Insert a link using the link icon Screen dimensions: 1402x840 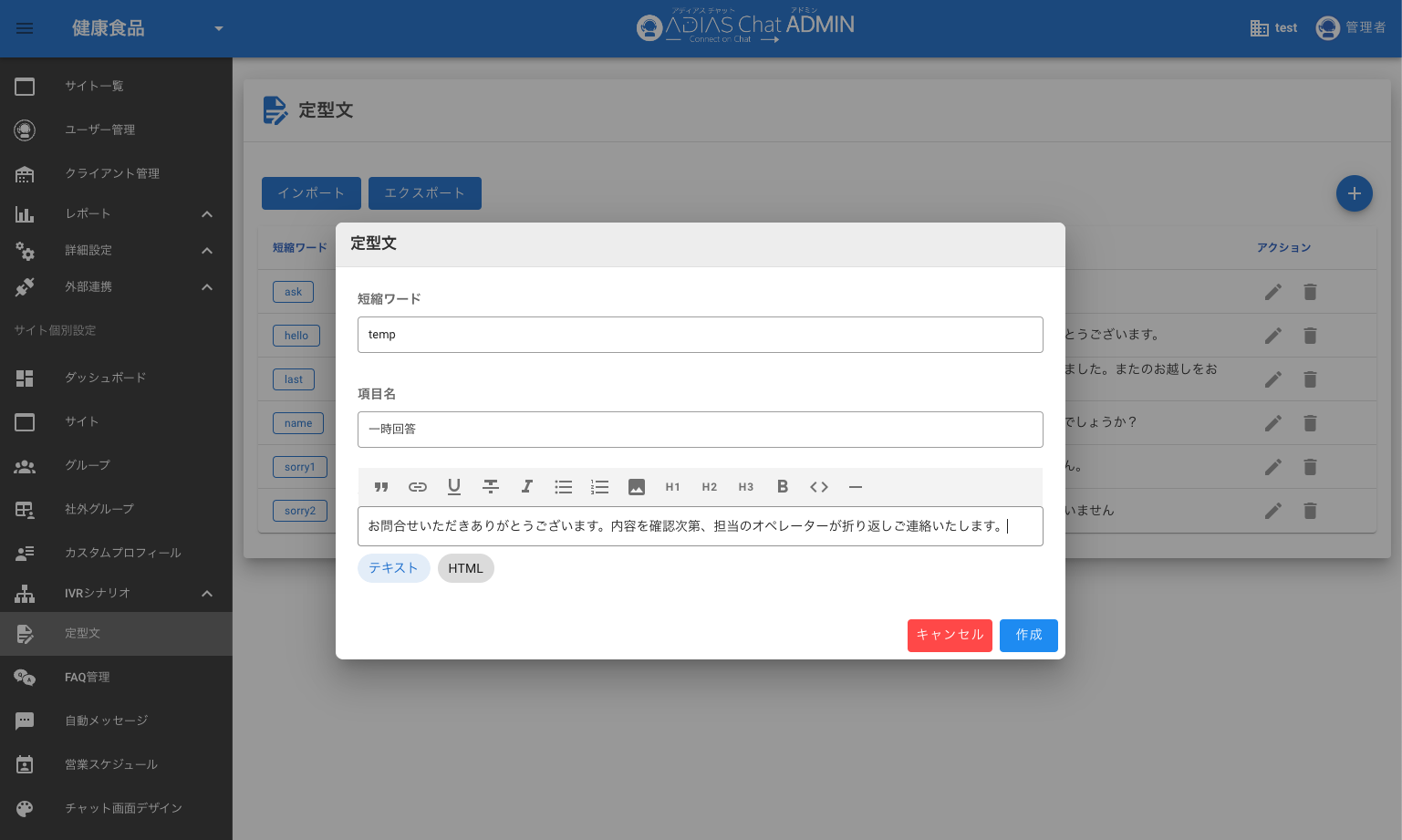click(x=418, y=487)
